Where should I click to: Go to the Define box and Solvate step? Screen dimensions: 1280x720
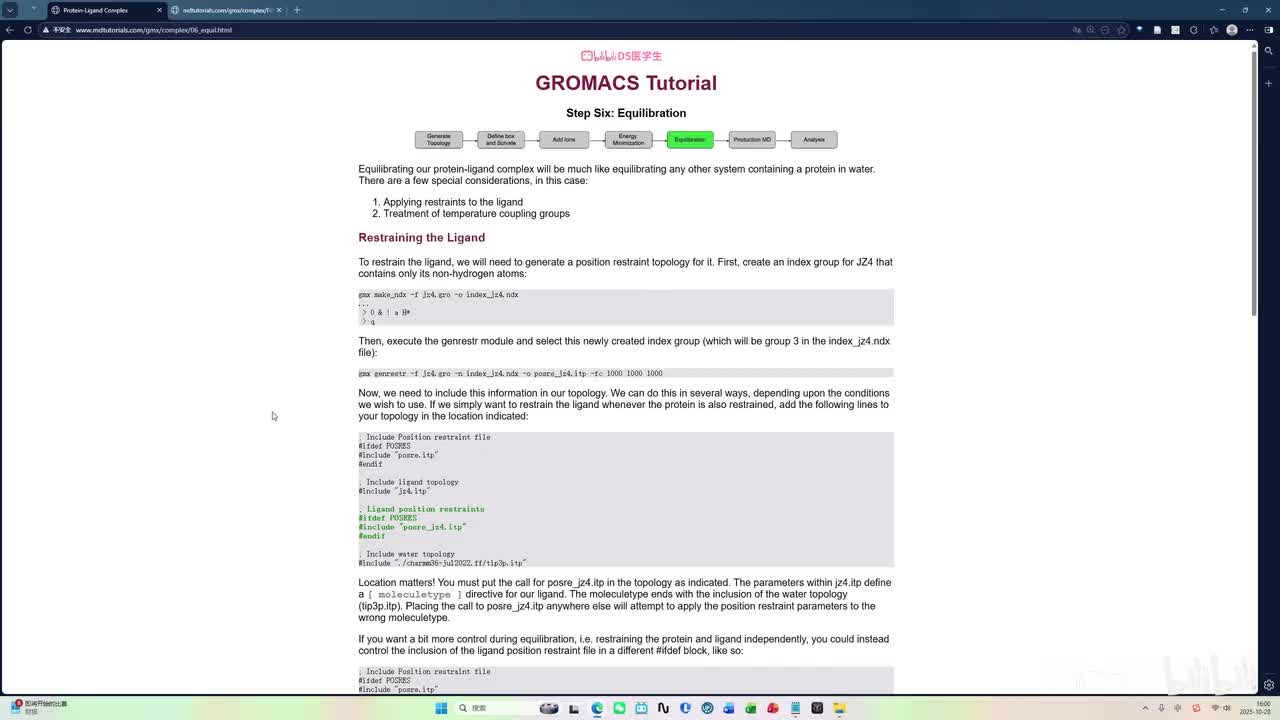click(x=501, y=140)
